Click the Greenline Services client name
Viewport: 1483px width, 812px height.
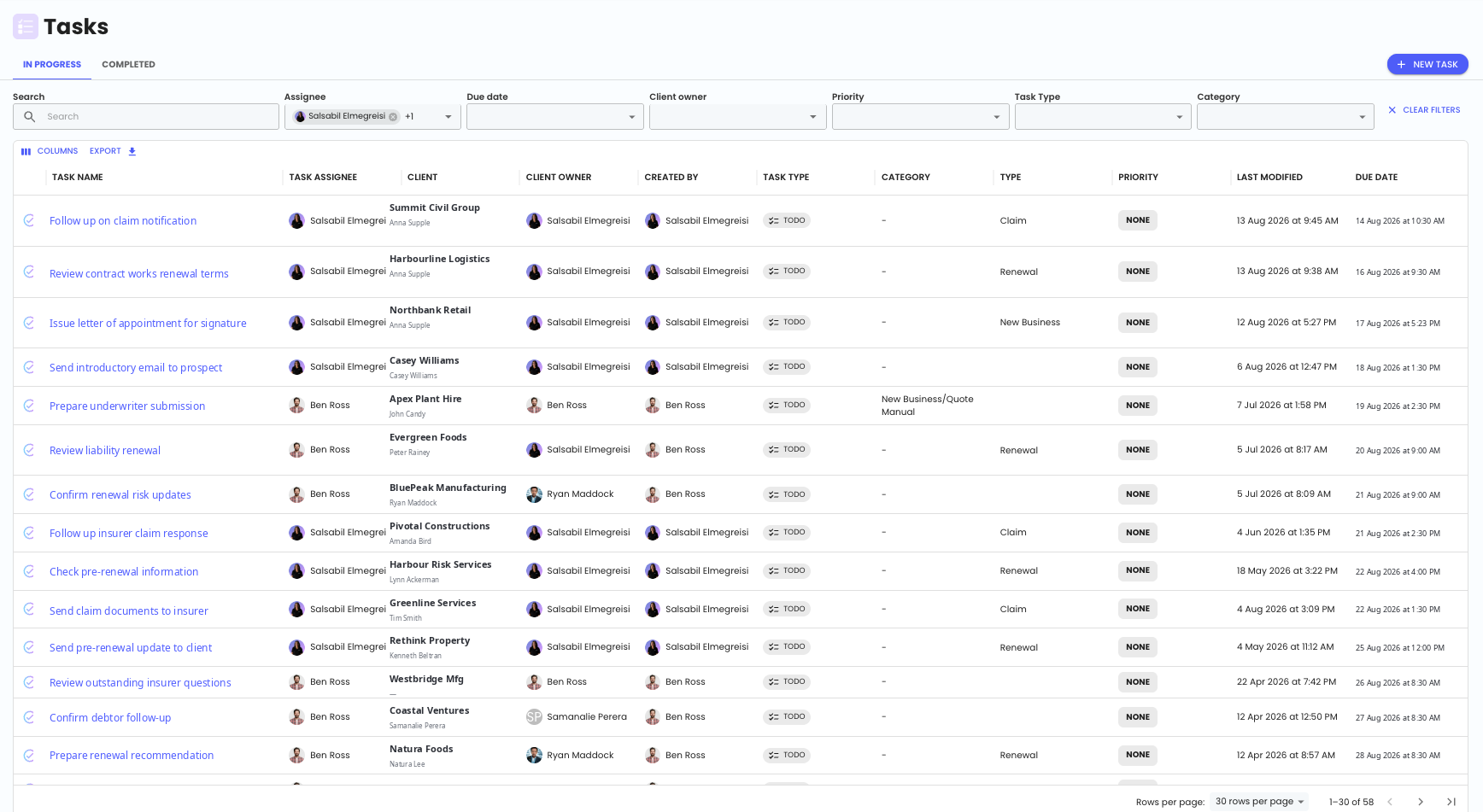433,604
